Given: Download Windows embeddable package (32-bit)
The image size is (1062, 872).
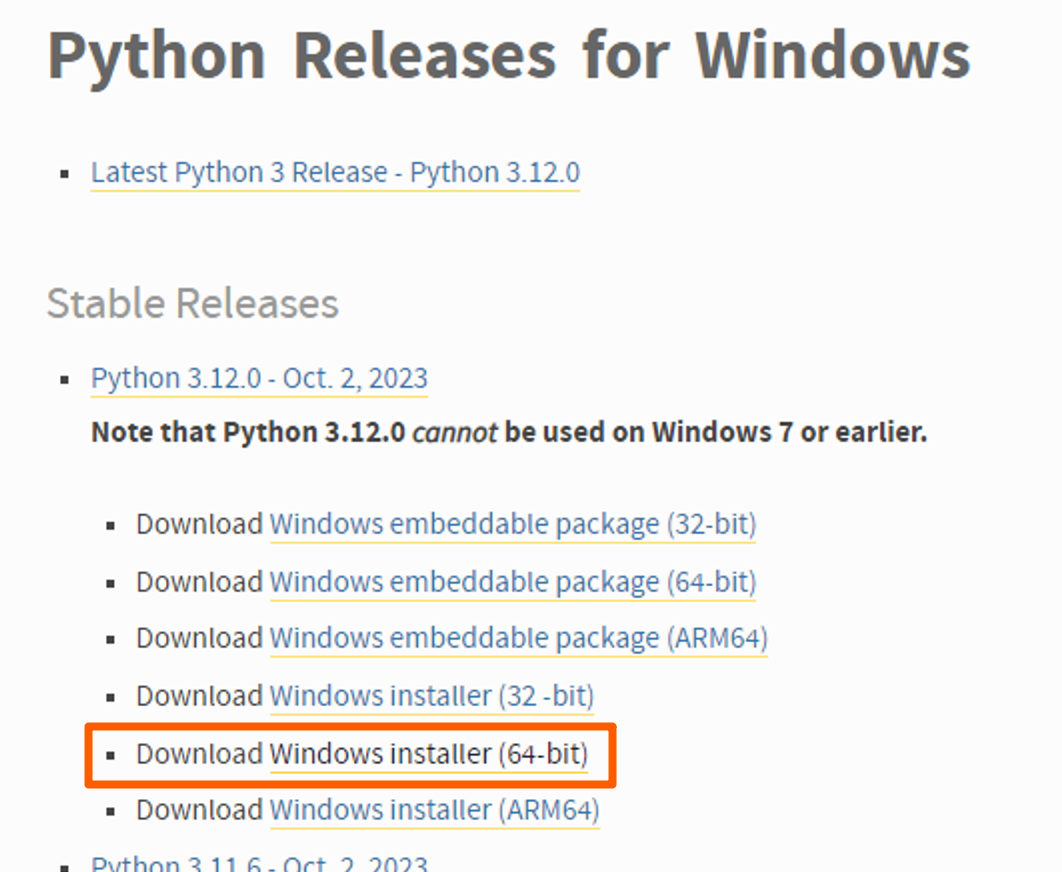Looking at the screenshot, I should click(513, 523).
